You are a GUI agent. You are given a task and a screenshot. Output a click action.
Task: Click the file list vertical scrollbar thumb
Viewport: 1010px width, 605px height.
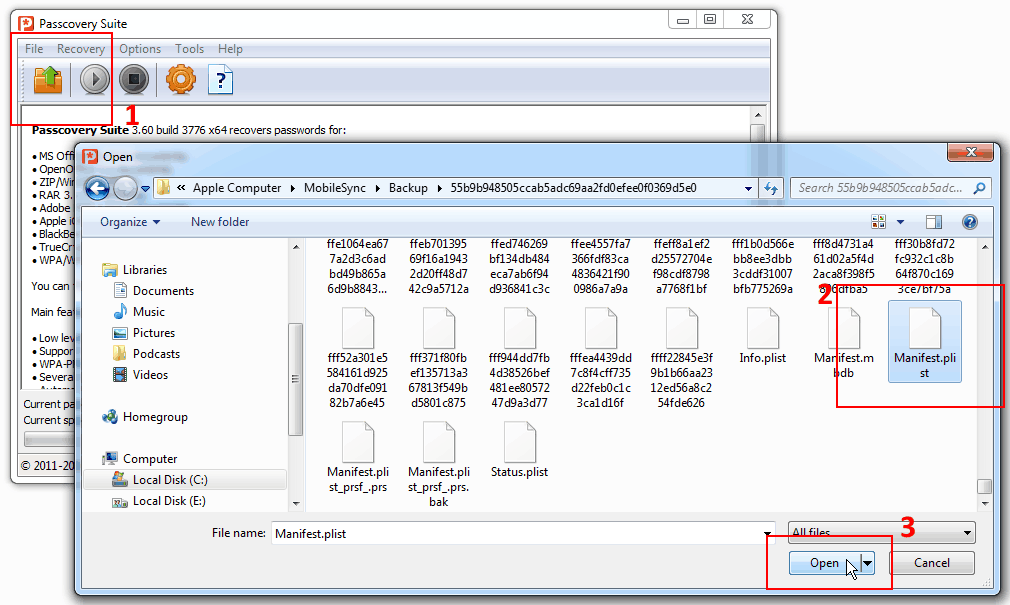point(984,485)
